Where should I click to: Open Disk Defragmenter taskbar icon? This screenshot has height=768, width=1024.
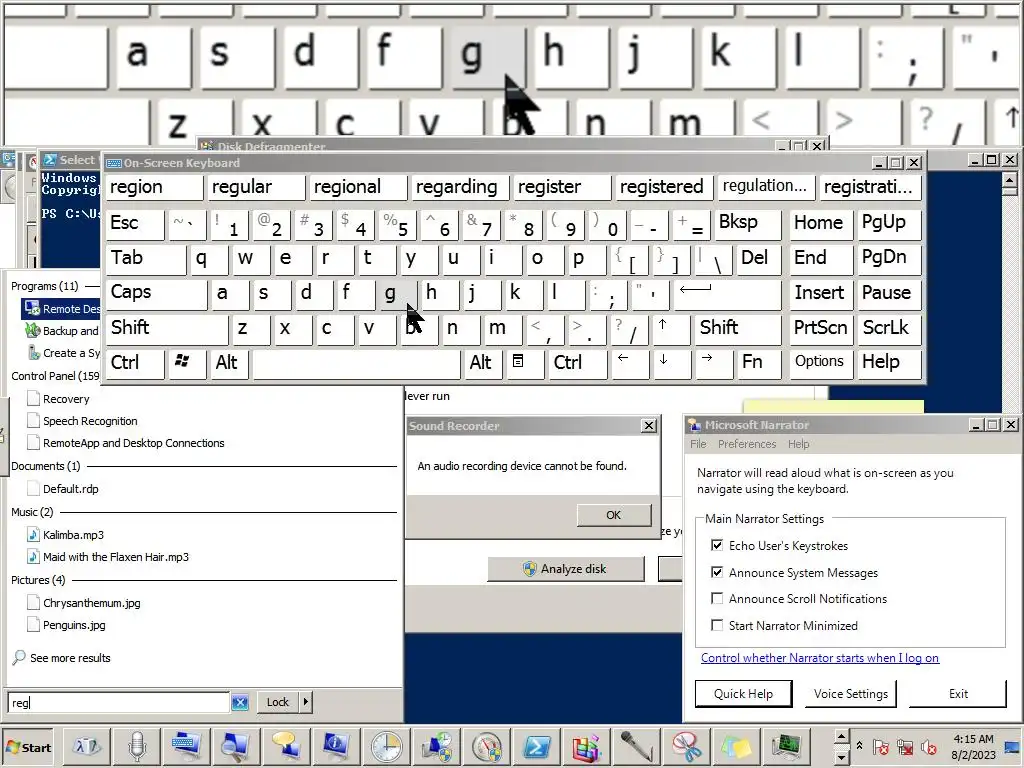click(586, 746)
